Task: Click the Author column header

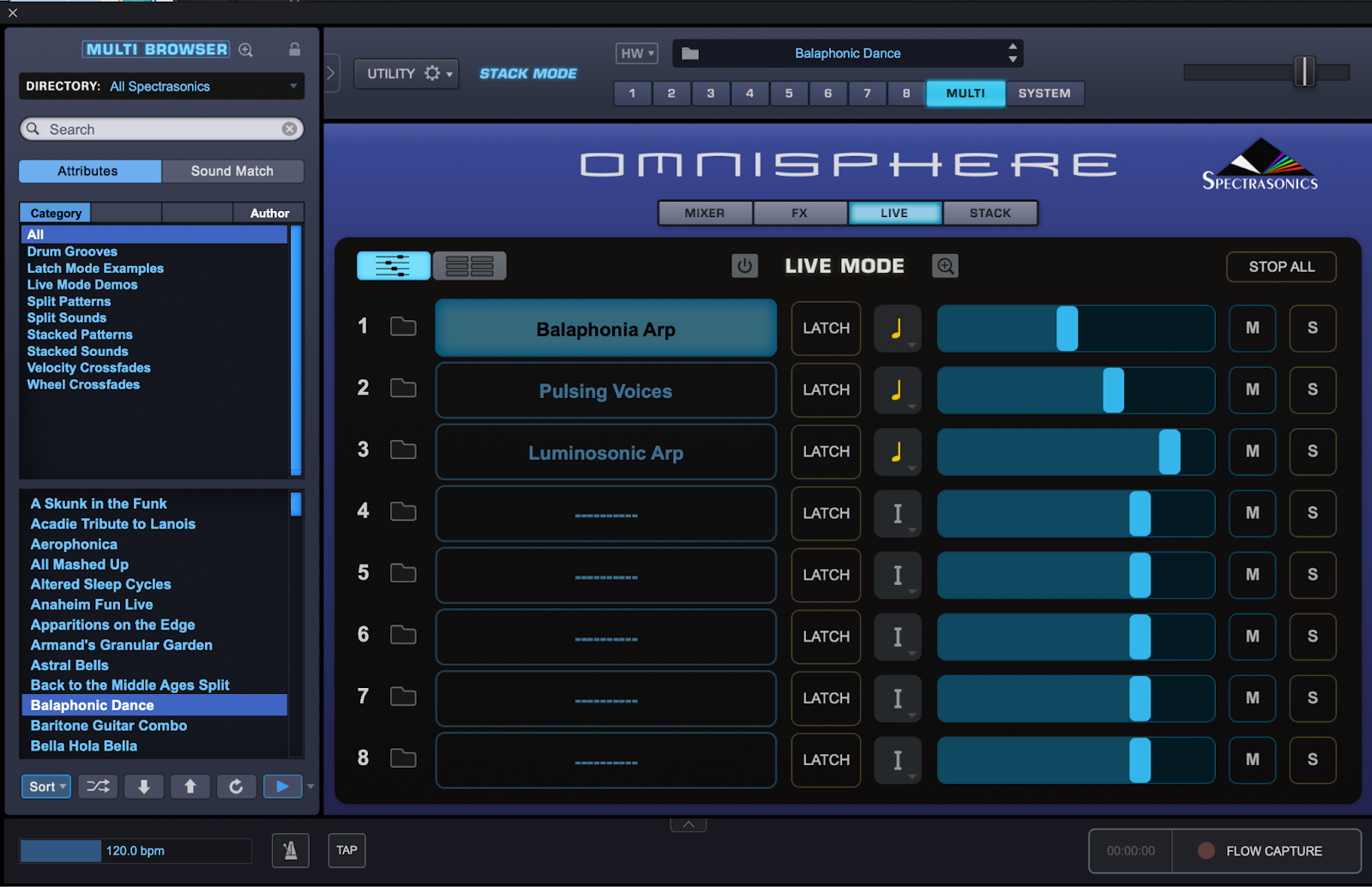Action: (269, 213)
